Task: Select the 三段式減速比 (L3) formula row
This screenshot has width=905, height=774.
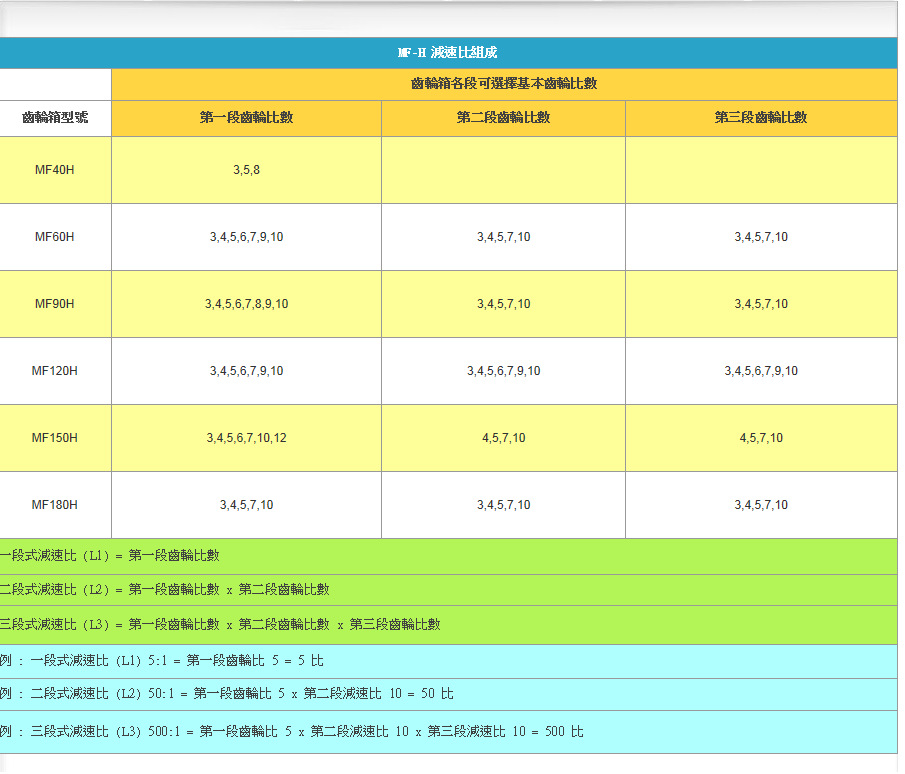Action: click(x=220, y=625)
